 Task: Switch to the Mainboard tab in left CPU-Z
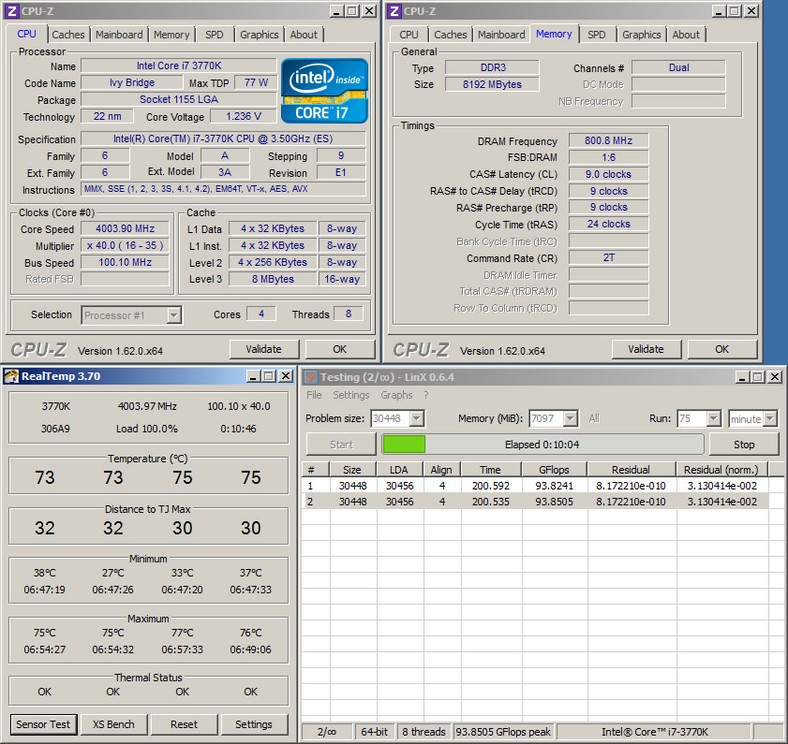(x=119, y=34)
